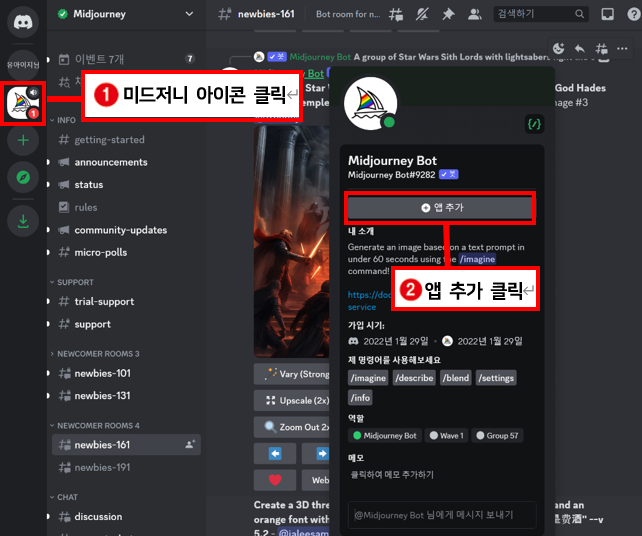
Task: Open the generated Sith Lords image
Action: tap(292, 242)
